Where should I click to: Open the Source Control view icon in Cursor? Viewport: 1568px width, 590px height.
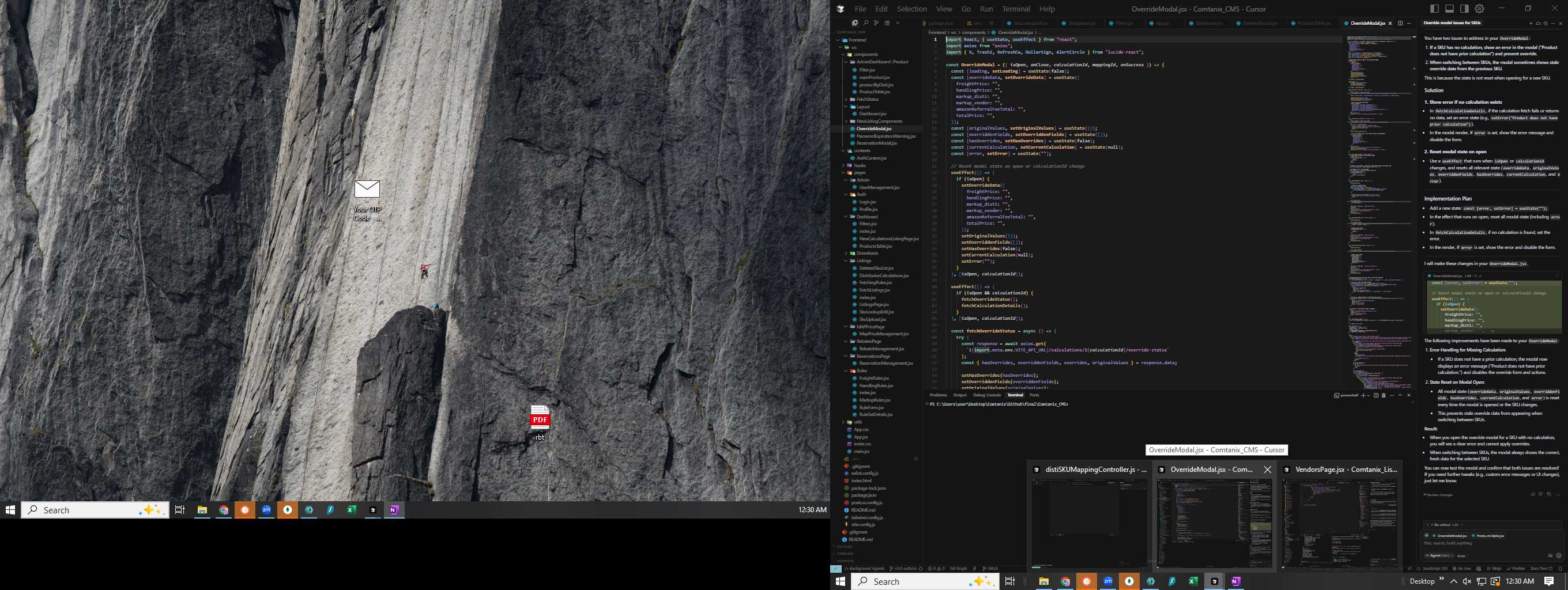pyautogui.click(x=876, y=23)
